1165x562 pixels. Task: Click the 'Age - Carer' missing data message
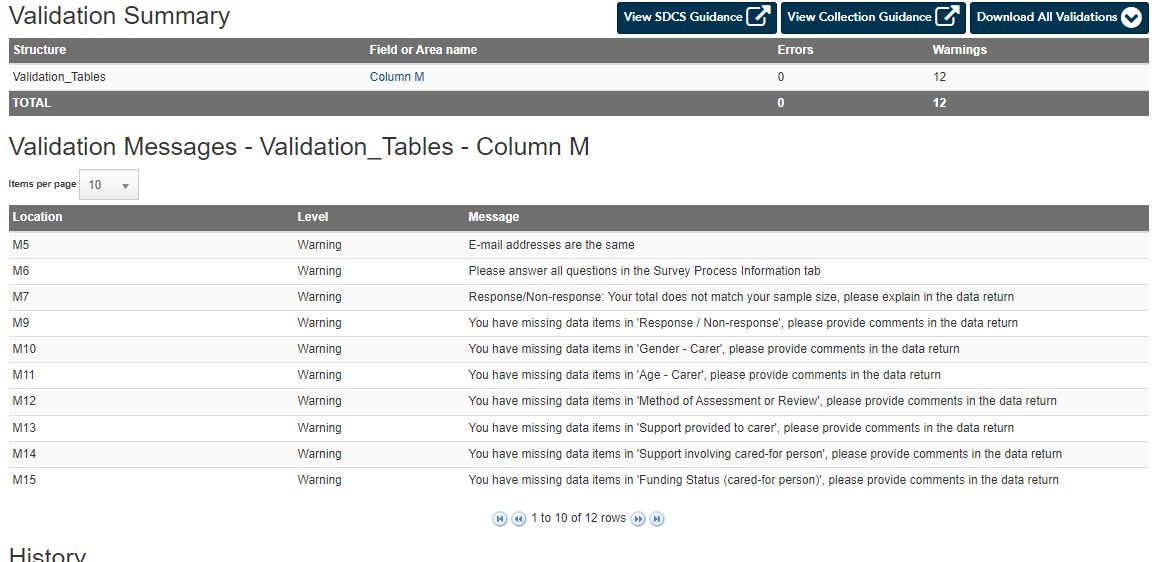point(704,375)
